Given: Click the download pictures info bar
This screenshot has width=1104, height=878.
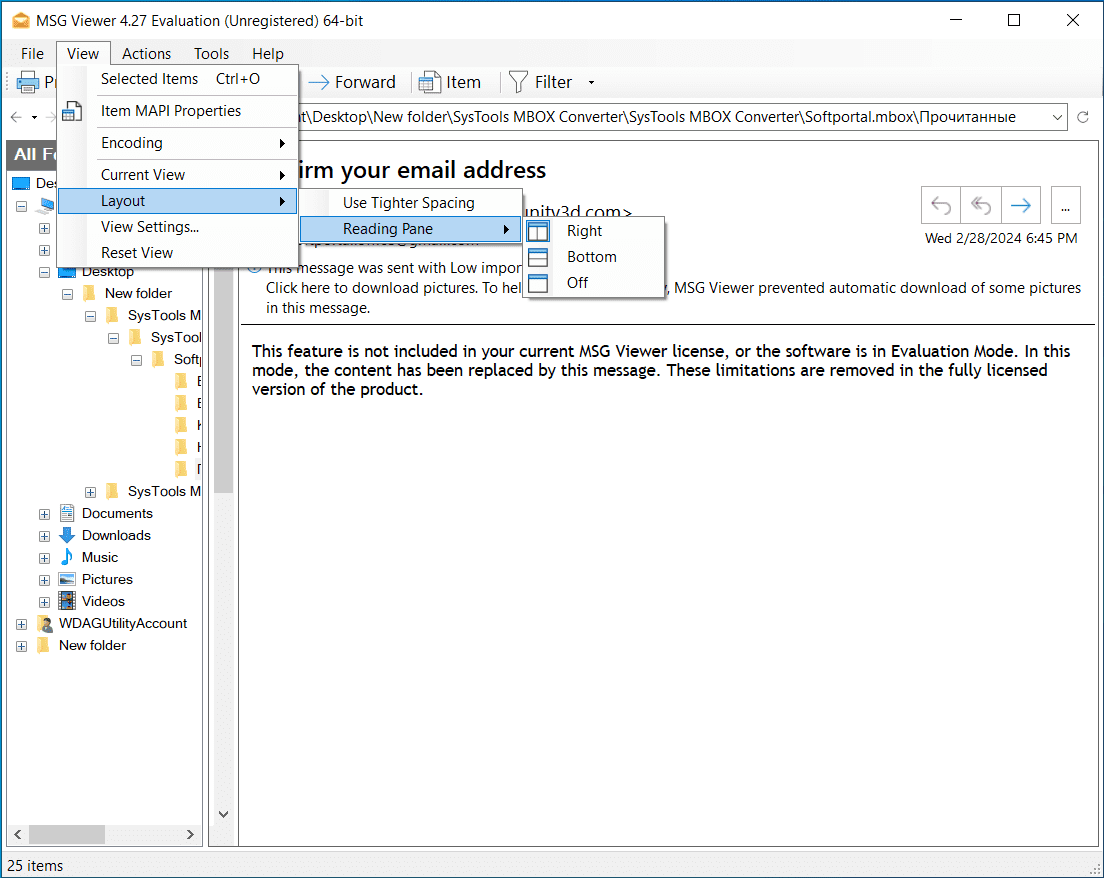Looking at the screenshot, I should tap(672, 298).
